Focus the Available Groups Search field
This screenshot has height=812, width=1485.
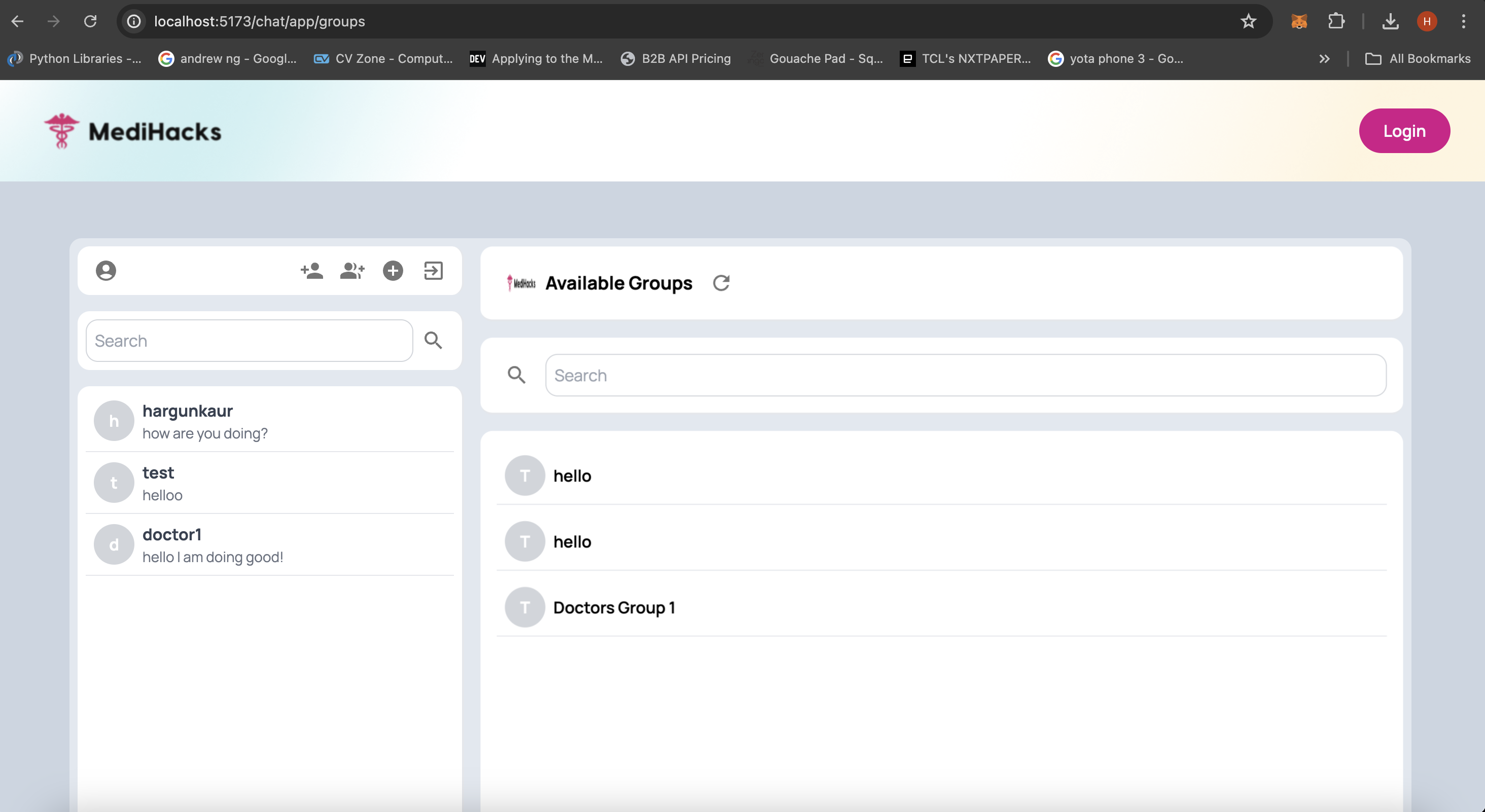pyautogui.click(x=965, y=375)
